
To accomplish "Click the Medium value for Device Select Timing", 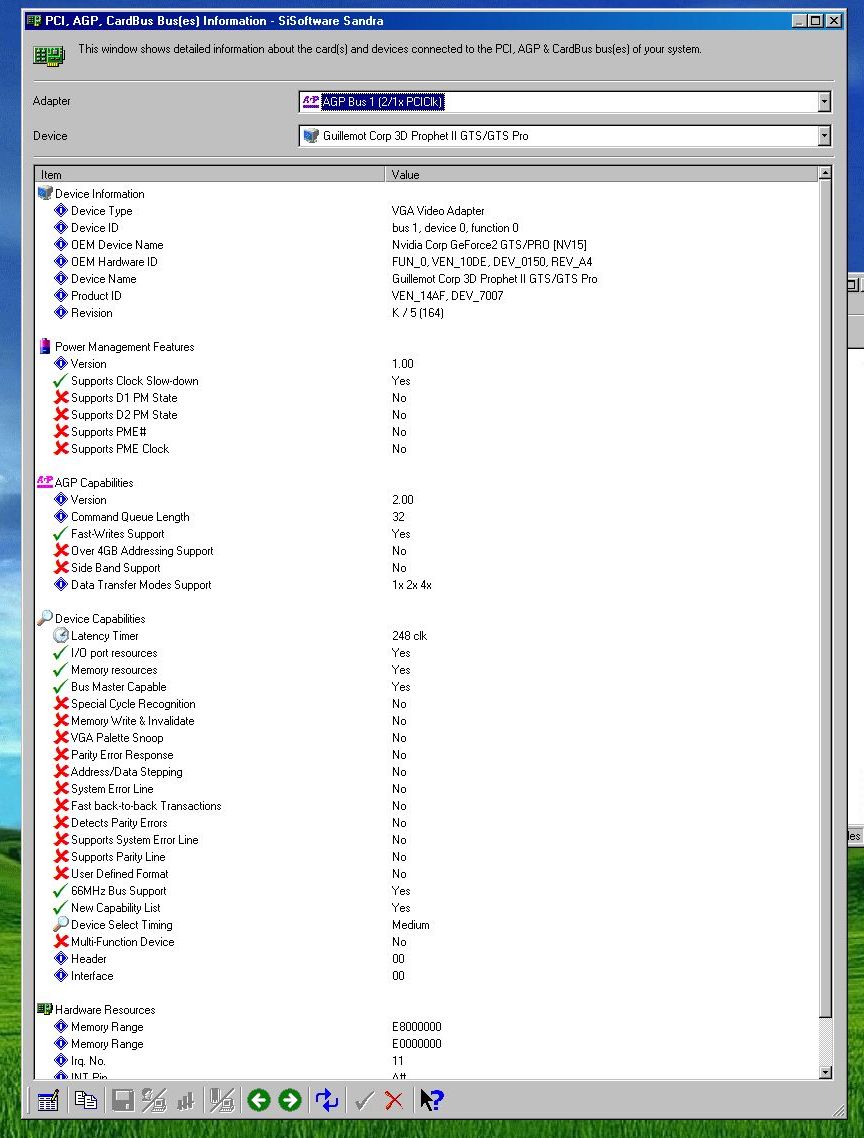I will click(411, 925).
